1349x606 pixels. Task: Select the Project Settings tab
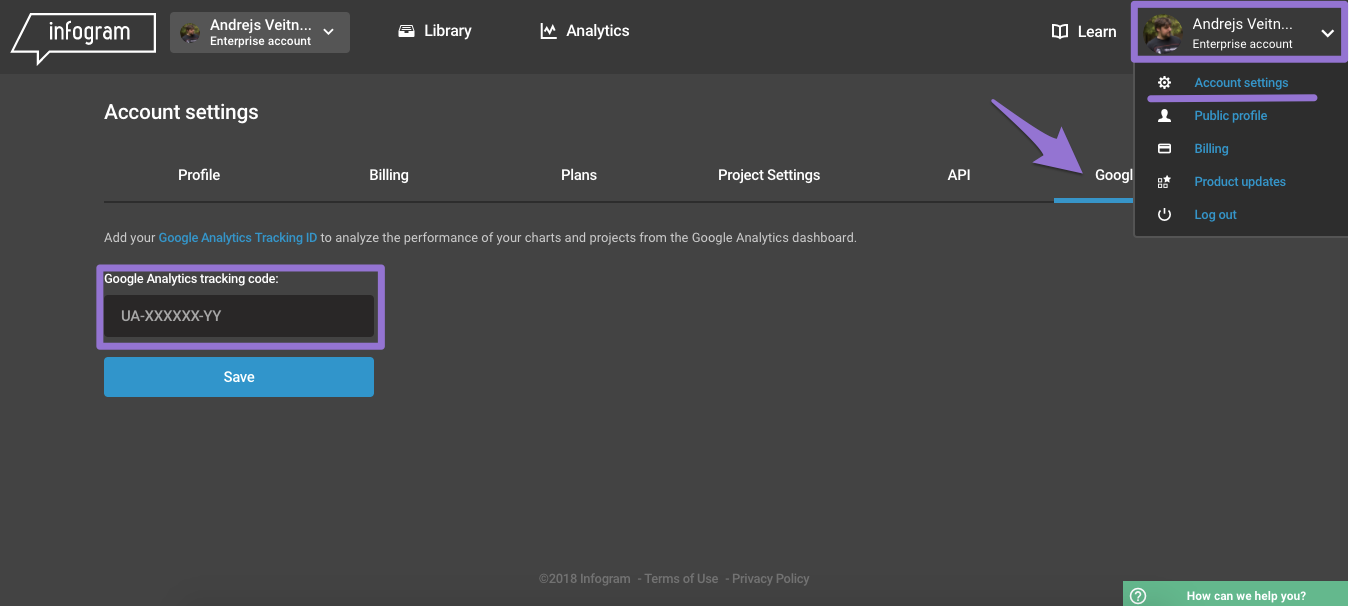coord(769,175)
